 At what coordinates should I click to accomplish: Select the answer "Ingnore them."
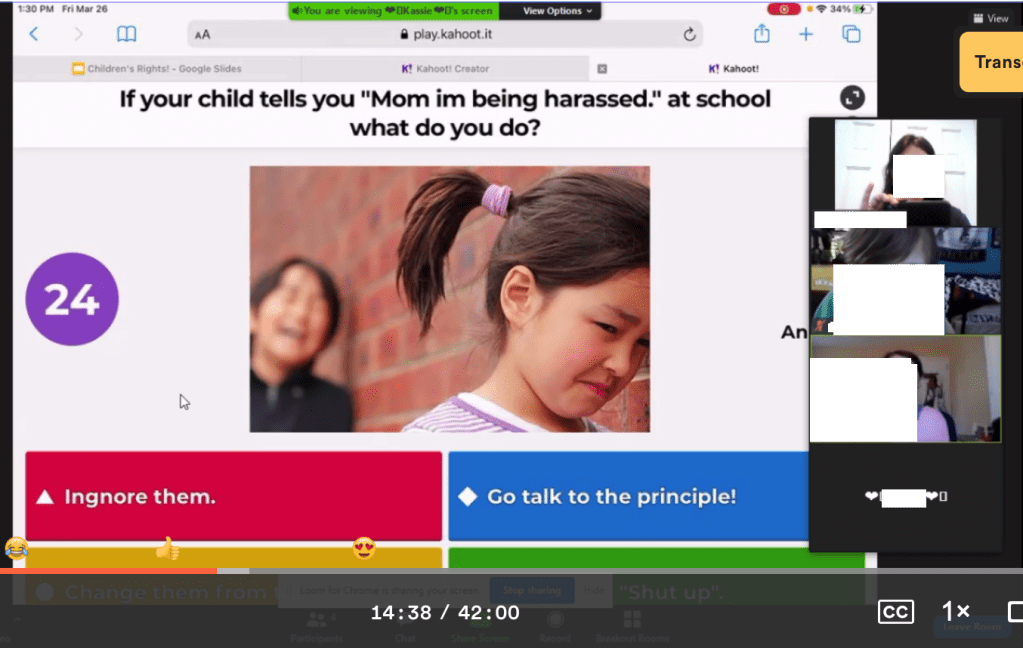233,496
